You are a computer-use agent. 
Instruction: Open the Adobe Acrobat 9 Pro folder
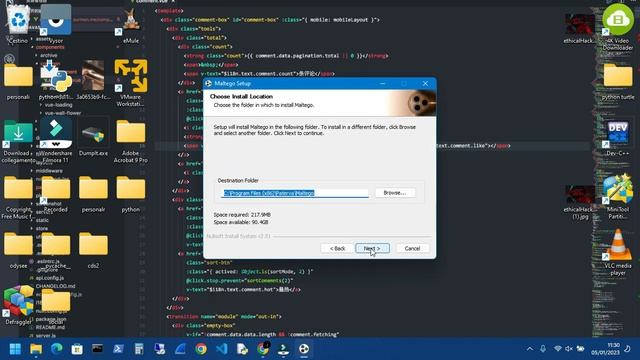pyautogui.click(x=131, y=141)
